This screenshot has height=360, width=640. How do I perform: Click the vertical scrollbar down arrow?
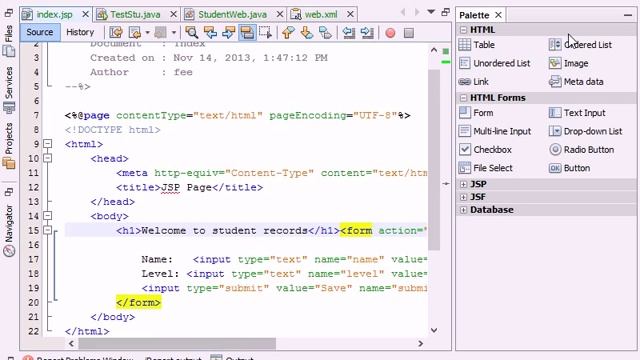click(x=434, y=330)
